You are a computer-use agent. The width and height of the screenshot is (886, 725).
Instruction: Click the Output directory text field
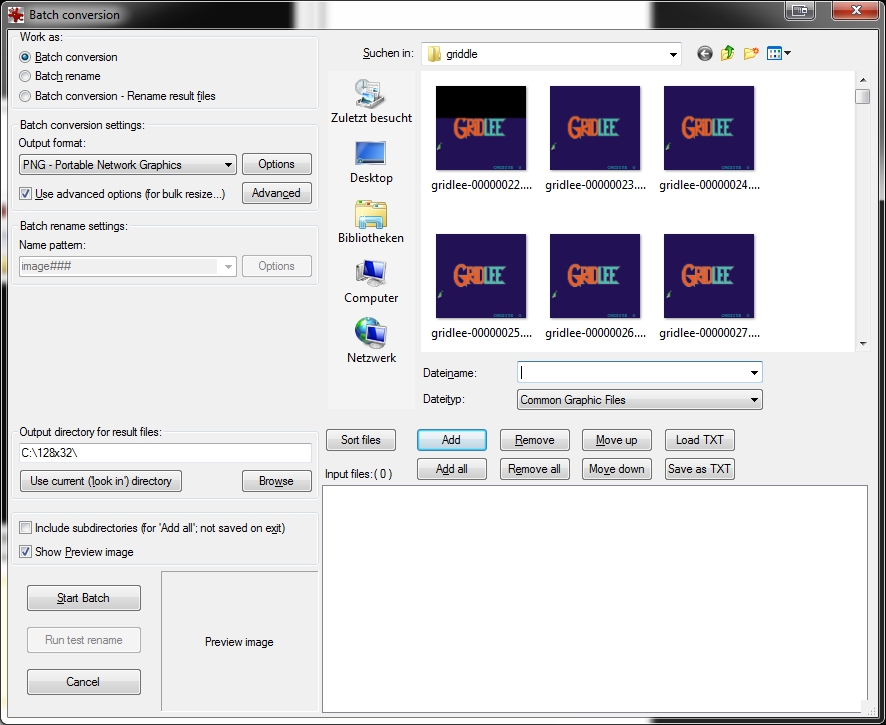(165, 453)
